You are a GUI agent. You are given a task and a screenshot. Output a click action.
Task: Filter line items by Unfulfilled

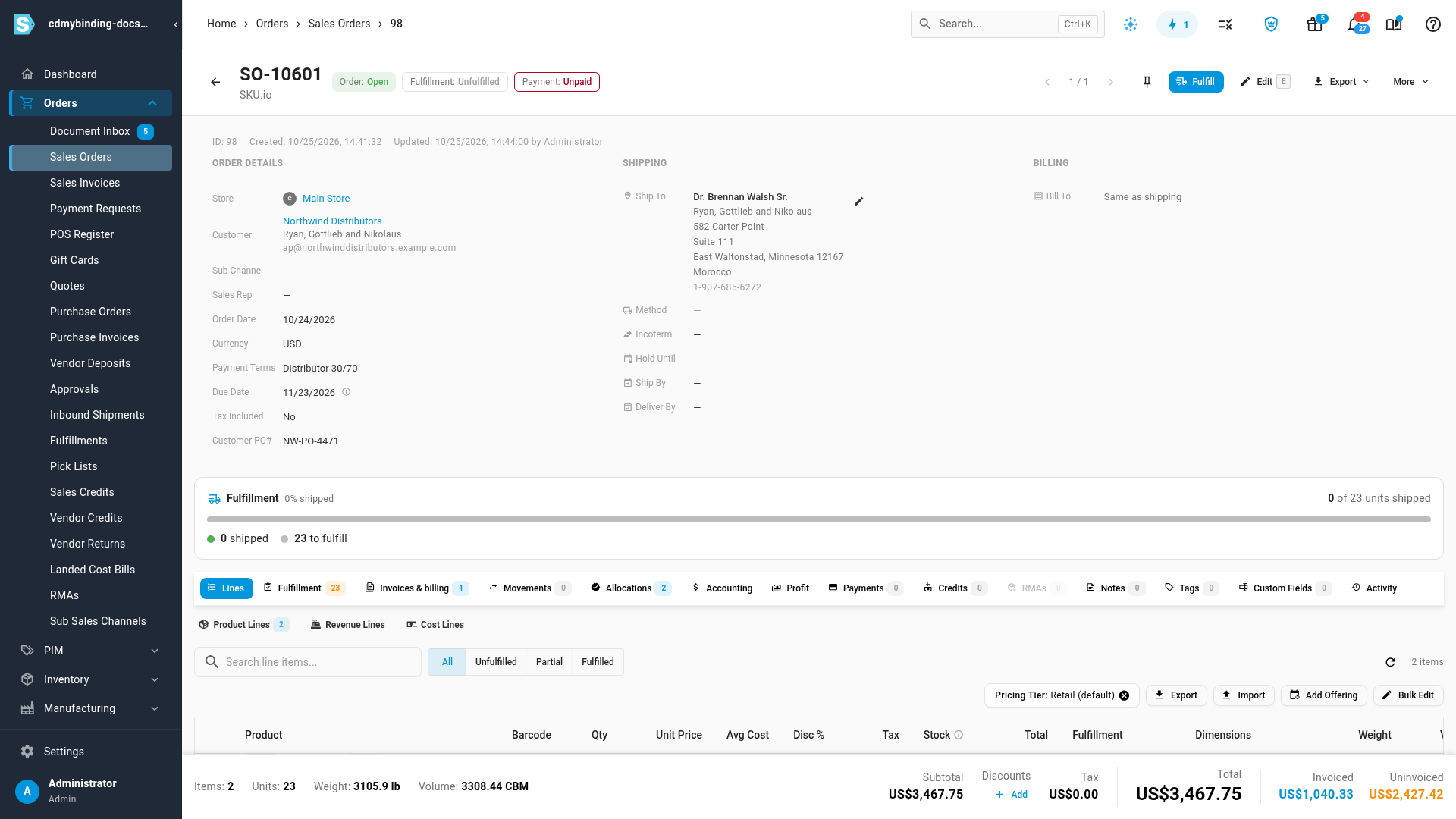tap(496, 662)
